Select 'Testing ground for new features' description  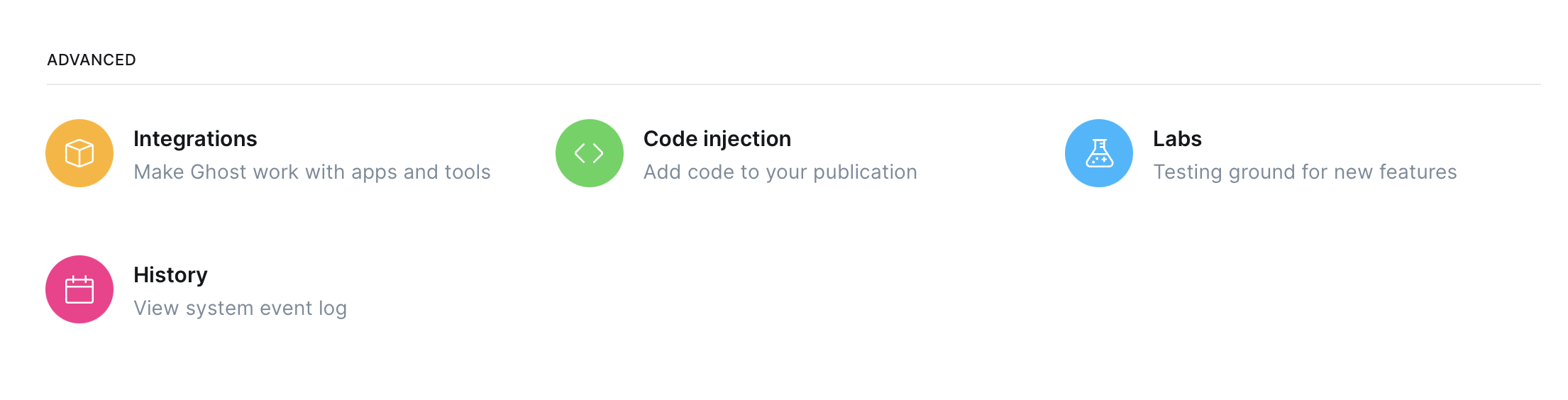[x=1305, y=172]
